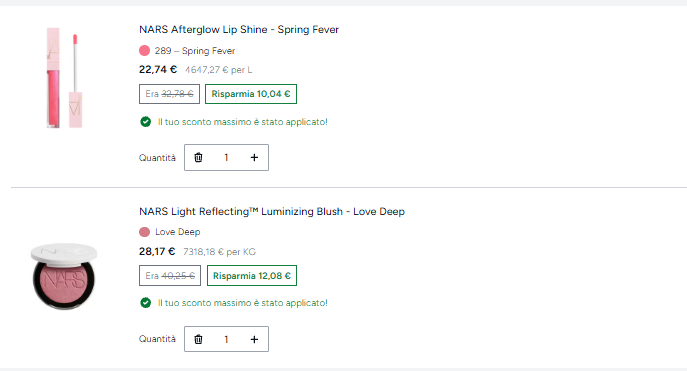Click green checkmark beside Blush discount message
This screenshot has height=371, width=687.
145,303
